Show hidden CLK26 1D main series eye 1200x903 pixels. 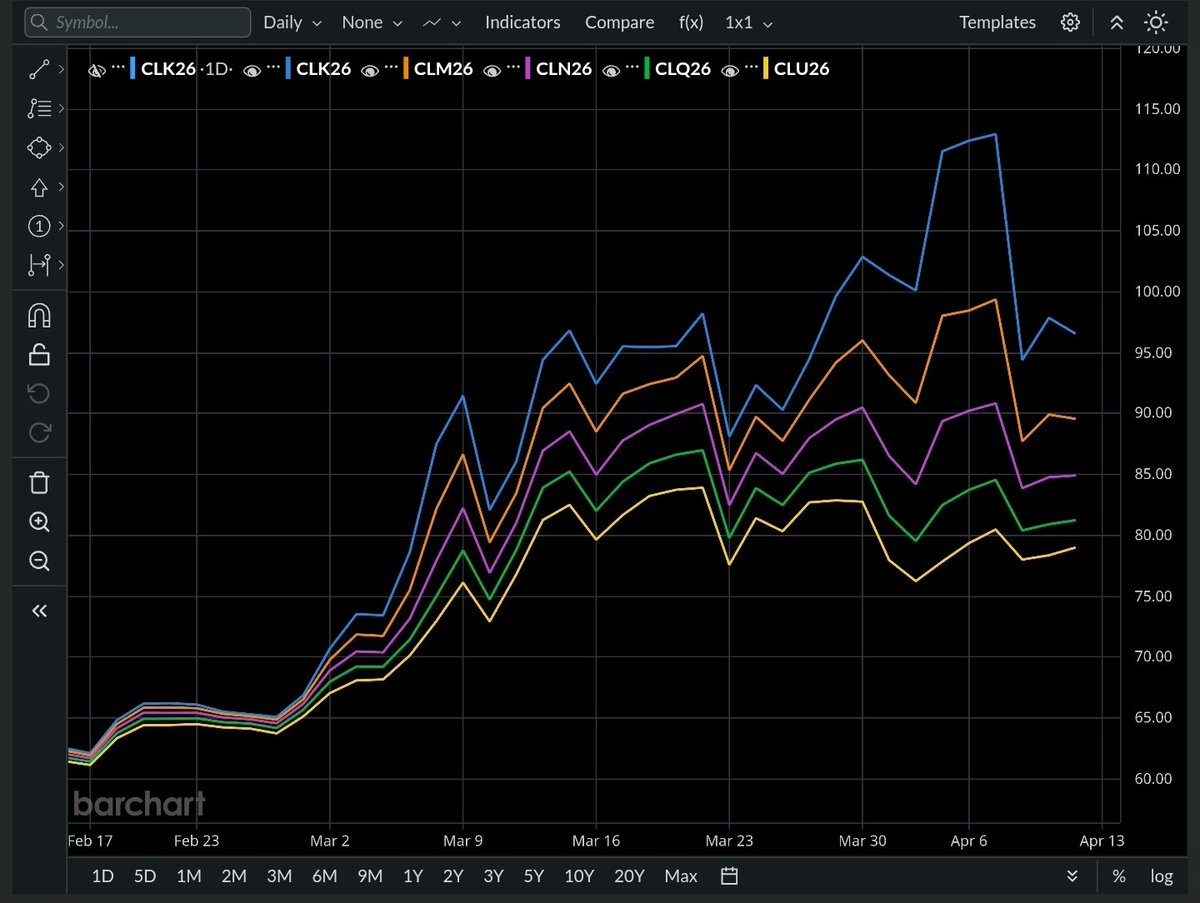click(97, 69)
